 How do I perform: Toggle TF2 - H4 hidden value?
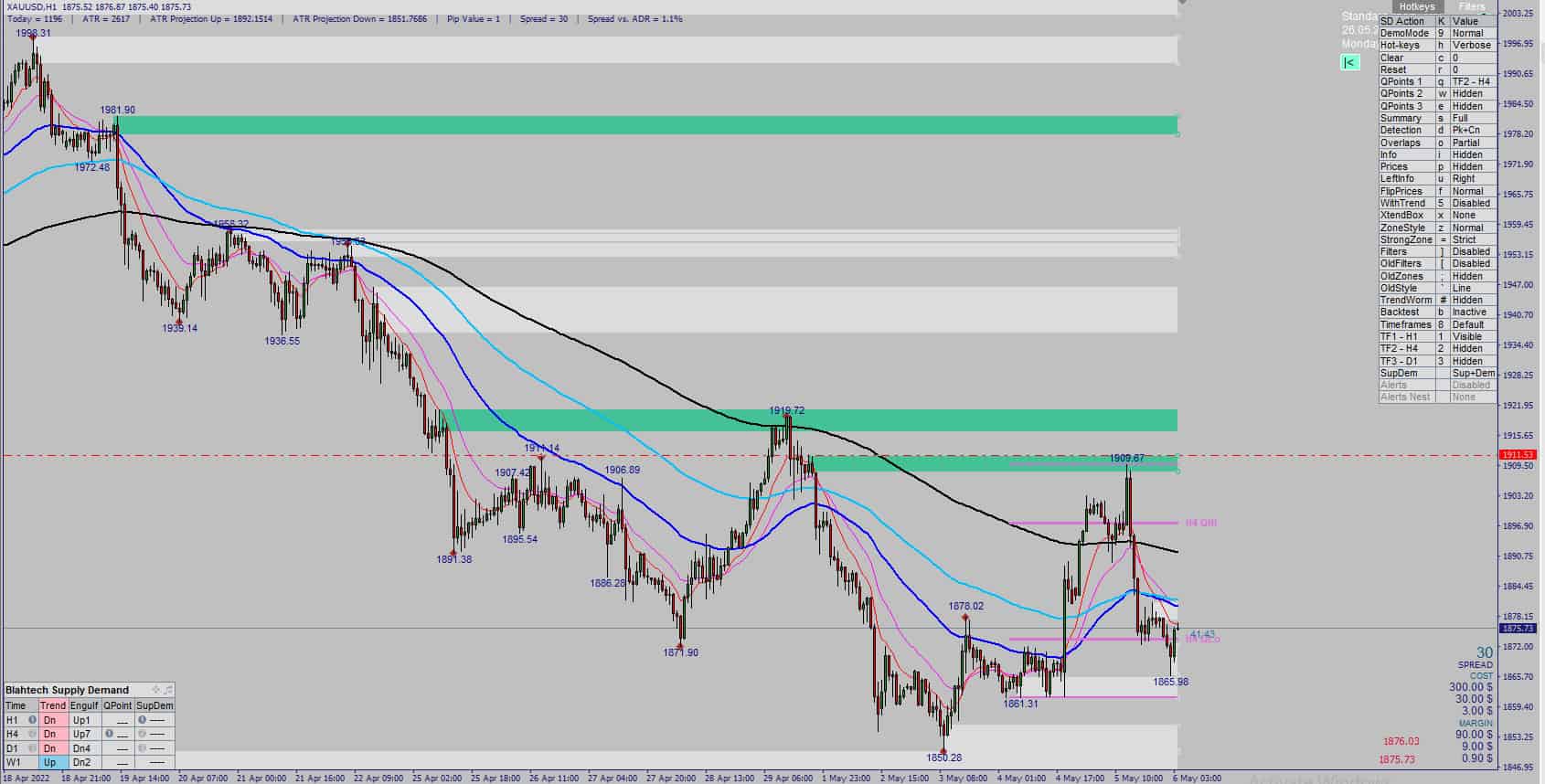tap(1473, 348)
